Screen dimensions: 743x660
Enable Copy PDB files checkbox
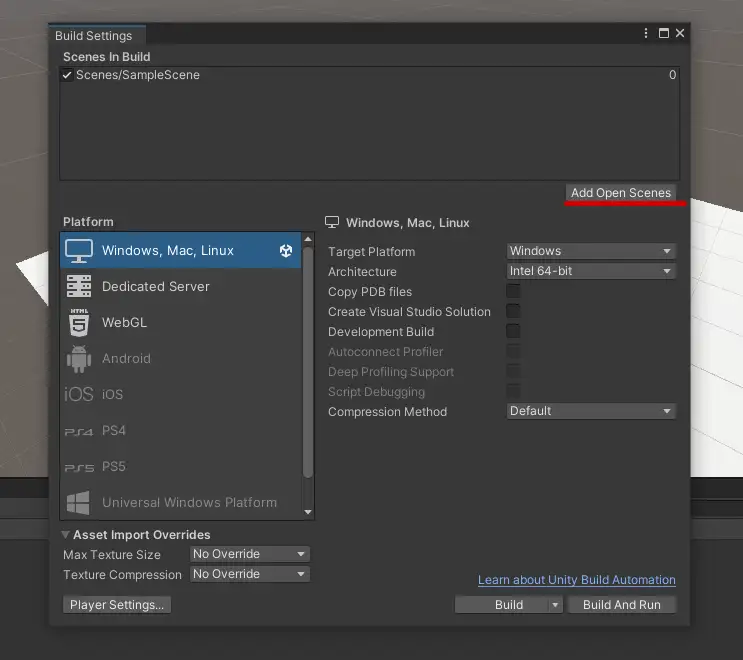(513, 291)
